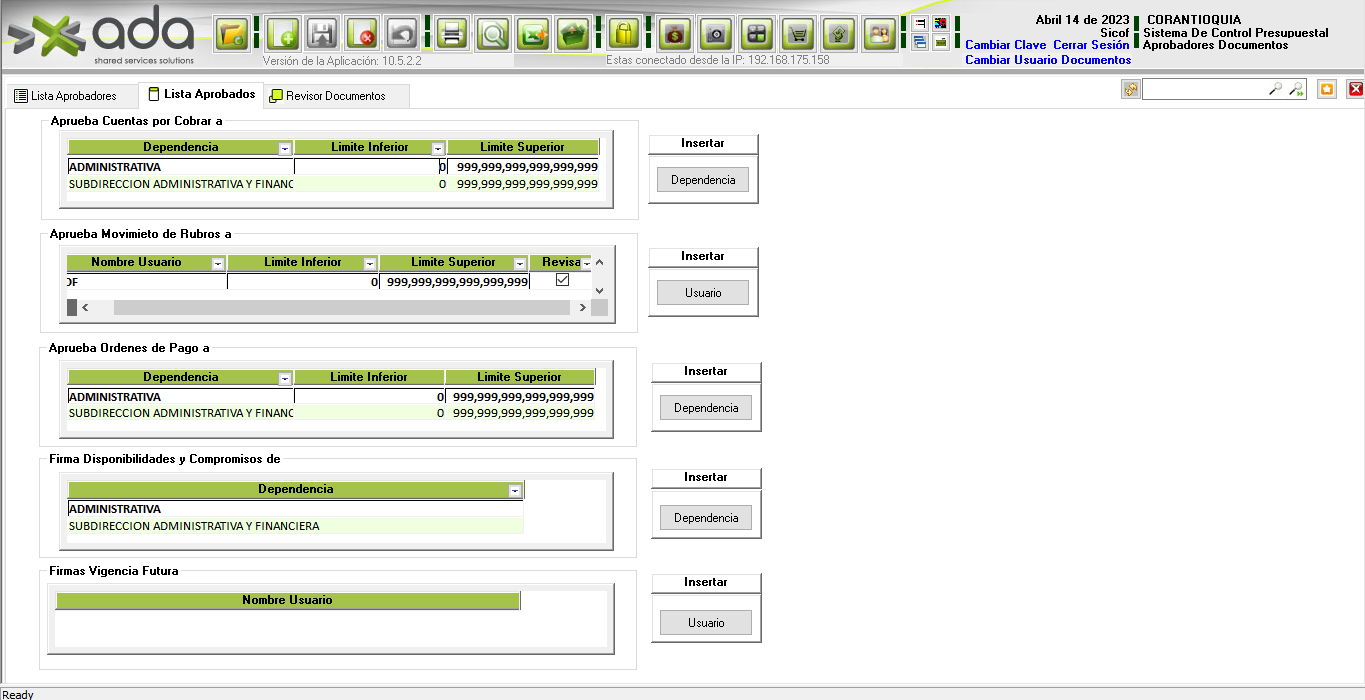This screenshot has height=700, width=1365.
Task: Click the Cambiar Usuario Documentos link
Action: pyautogui.click(x=1048, y=60)
